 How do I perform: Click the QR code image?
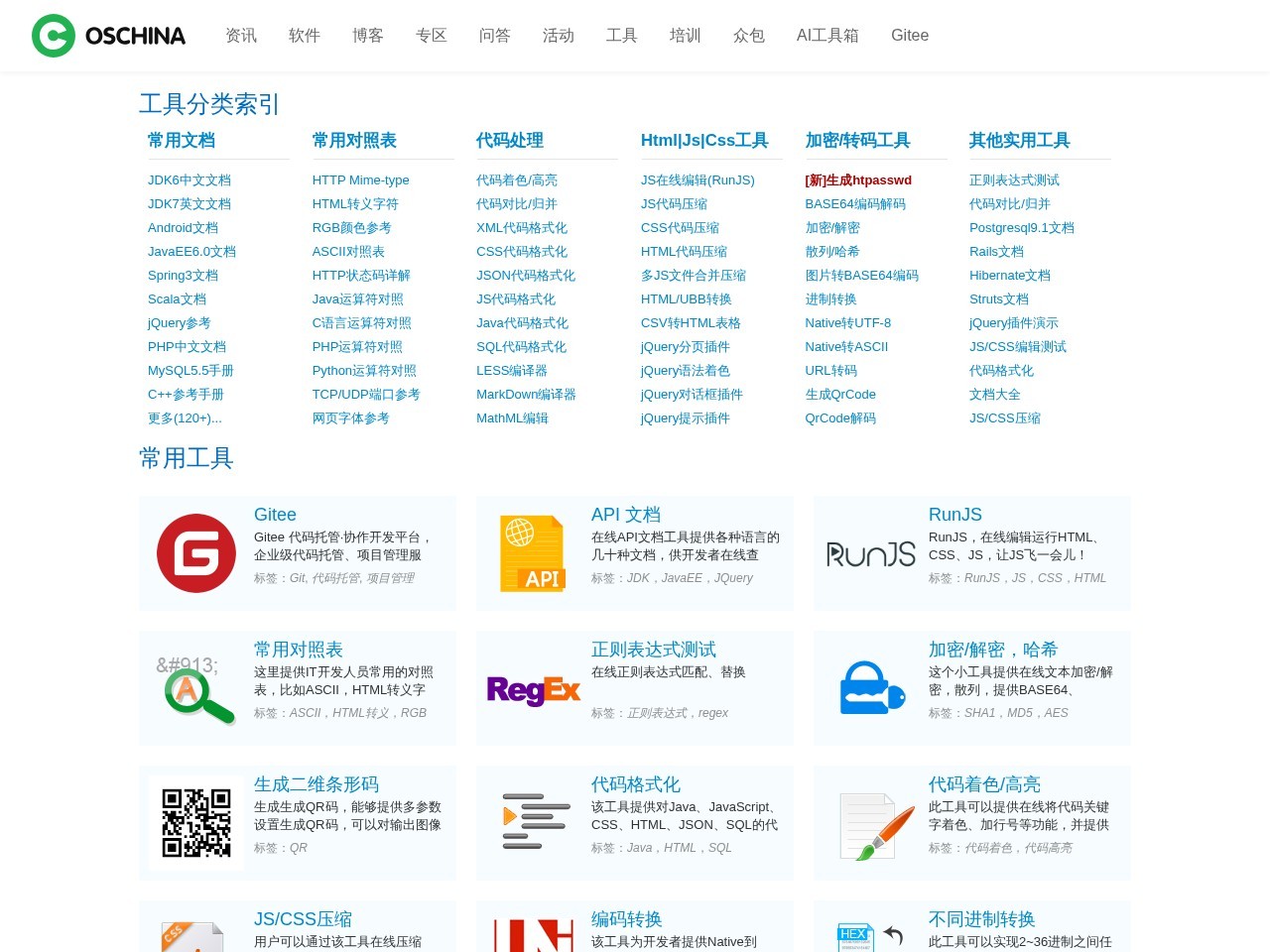click(196, 823)
